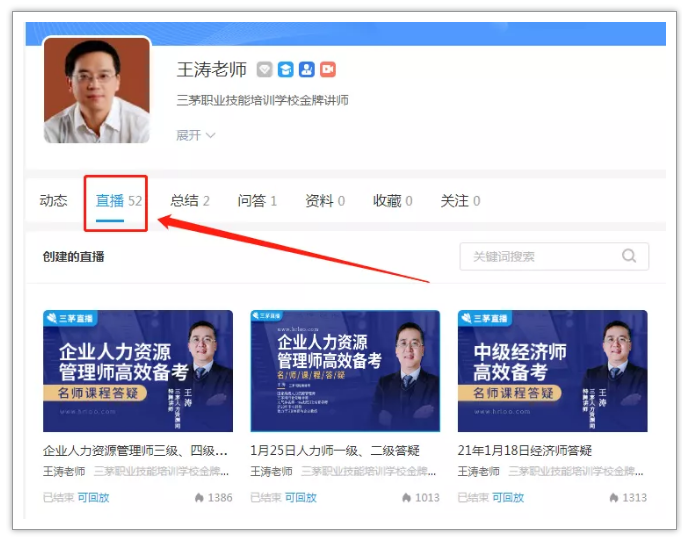Click the flame icon beside 1313
The image size is (682, 542).
pyautogui.click(x=614, y=497)
